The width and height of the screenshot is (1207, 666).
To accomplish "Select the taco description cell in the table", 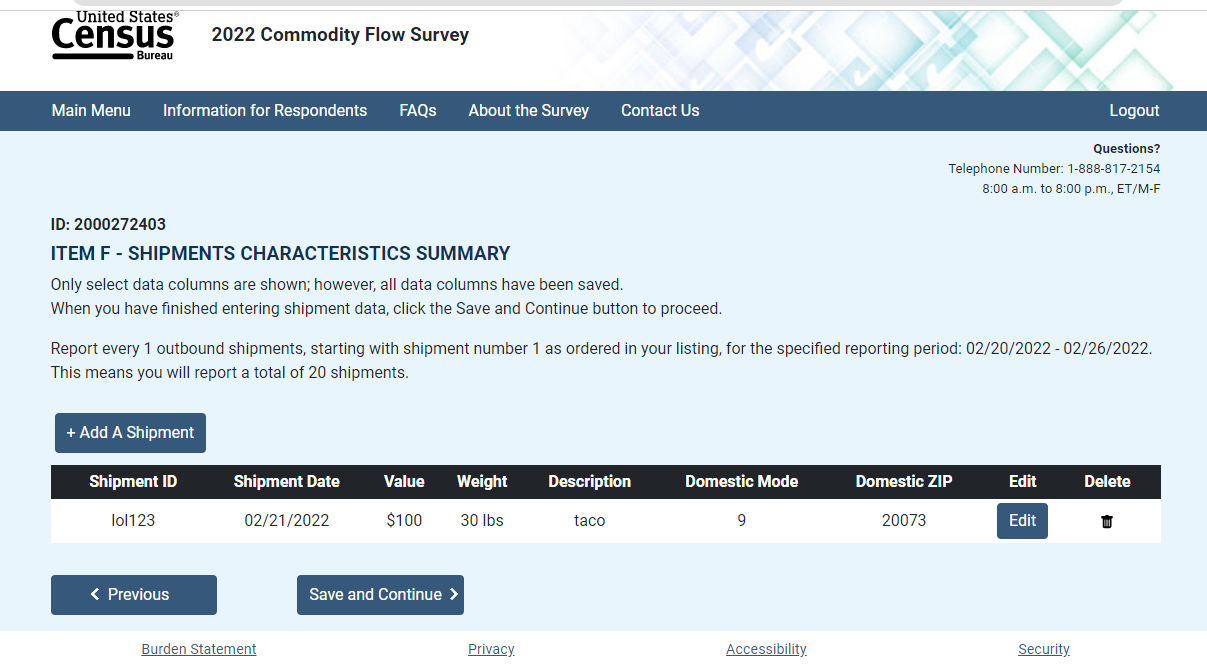I will point(589,520).
